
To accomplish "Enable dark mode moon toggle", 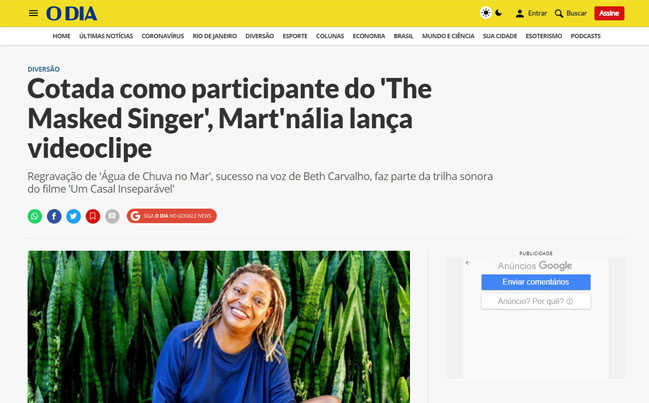I will [499, 13].
